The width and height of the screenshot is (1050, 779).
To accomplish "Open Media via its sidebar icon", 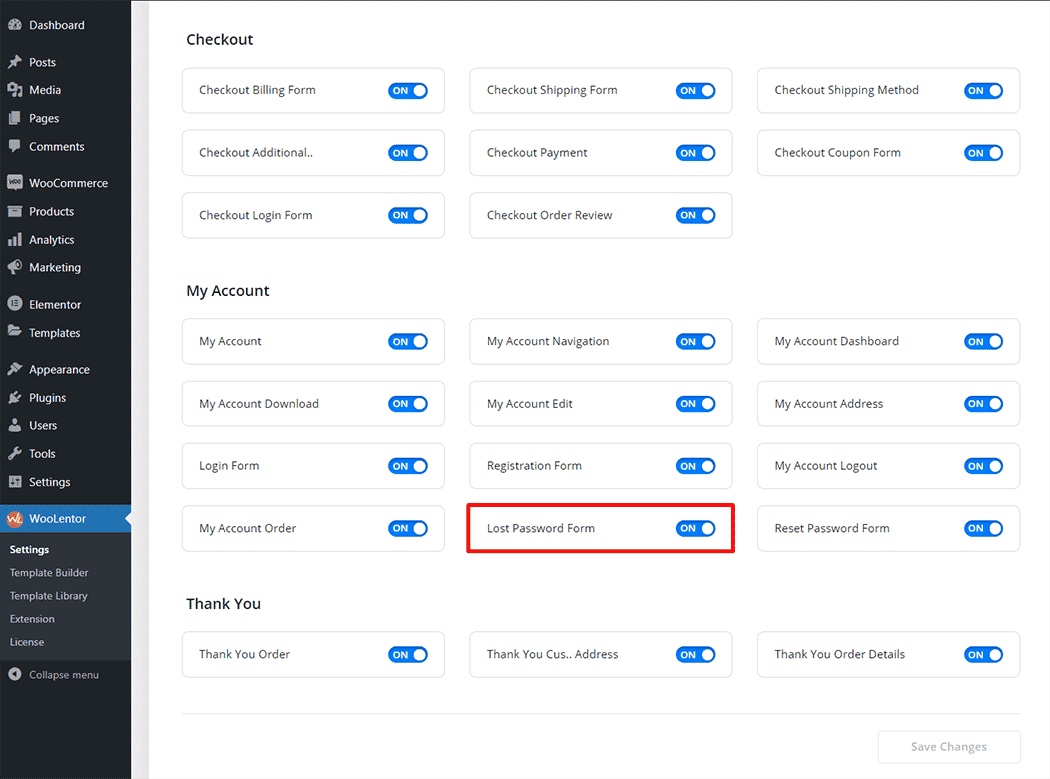I will 15,90.
